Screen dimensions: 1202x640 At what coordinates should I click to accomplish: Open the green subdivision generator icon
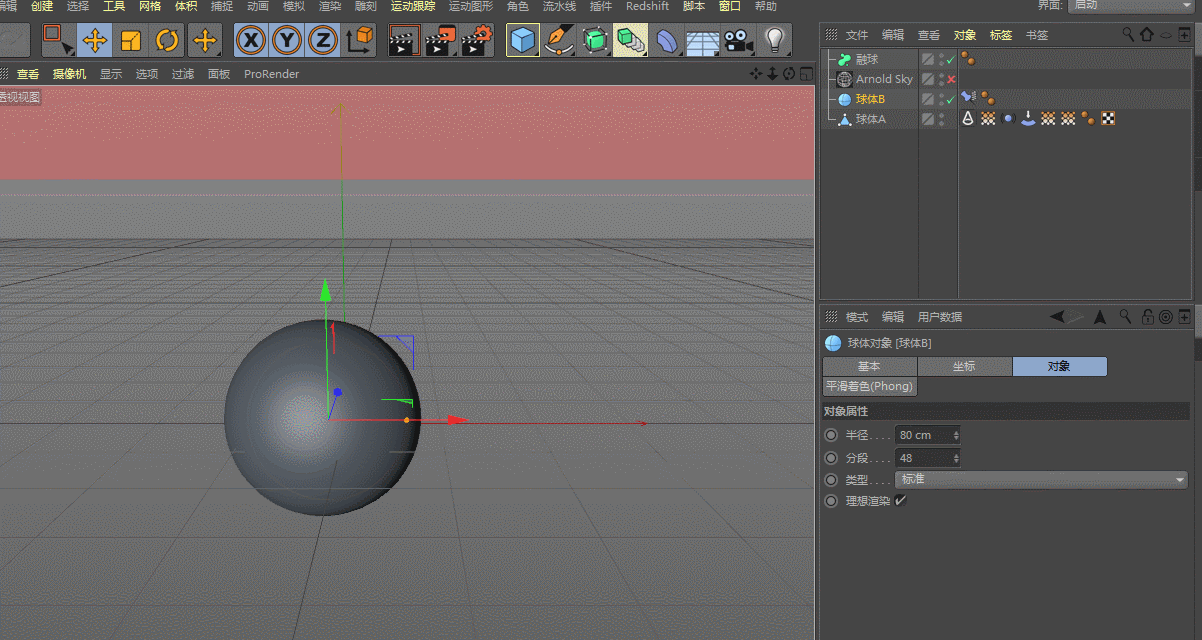(595, 40)
